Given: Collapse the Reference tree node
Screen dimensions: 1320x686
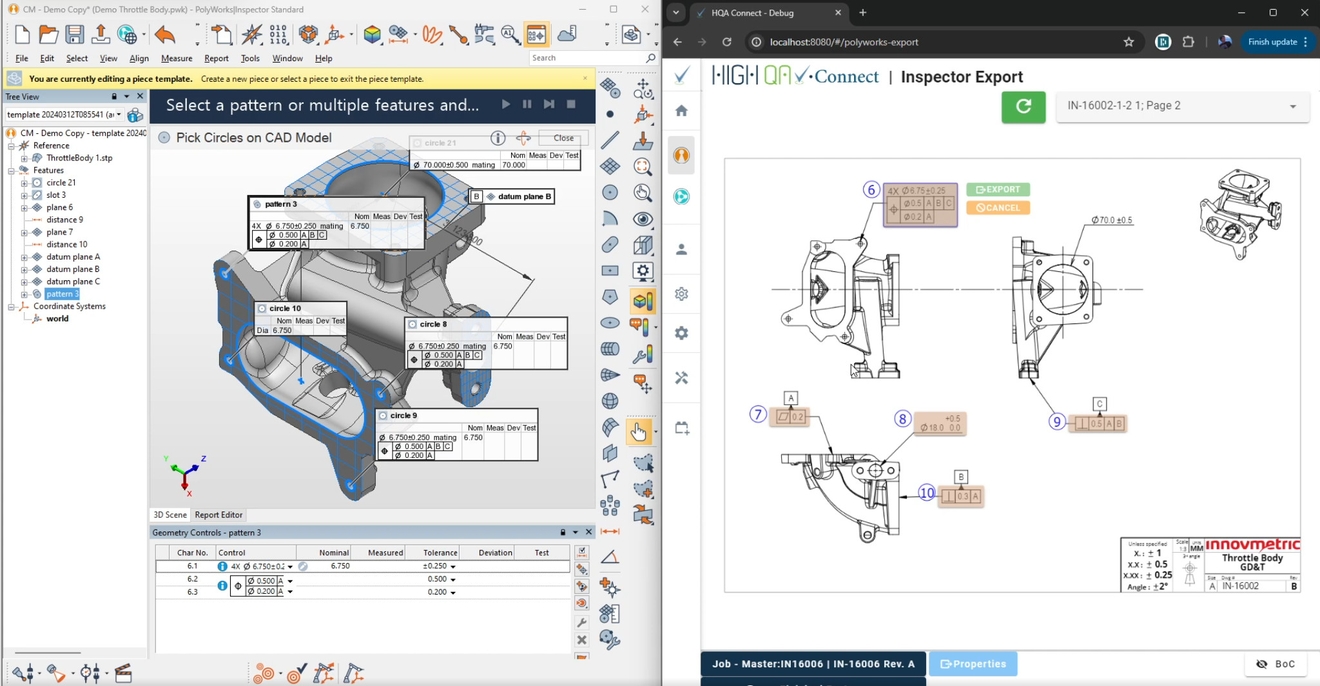Looking at the screenshot, I should [x=12, y=146].
